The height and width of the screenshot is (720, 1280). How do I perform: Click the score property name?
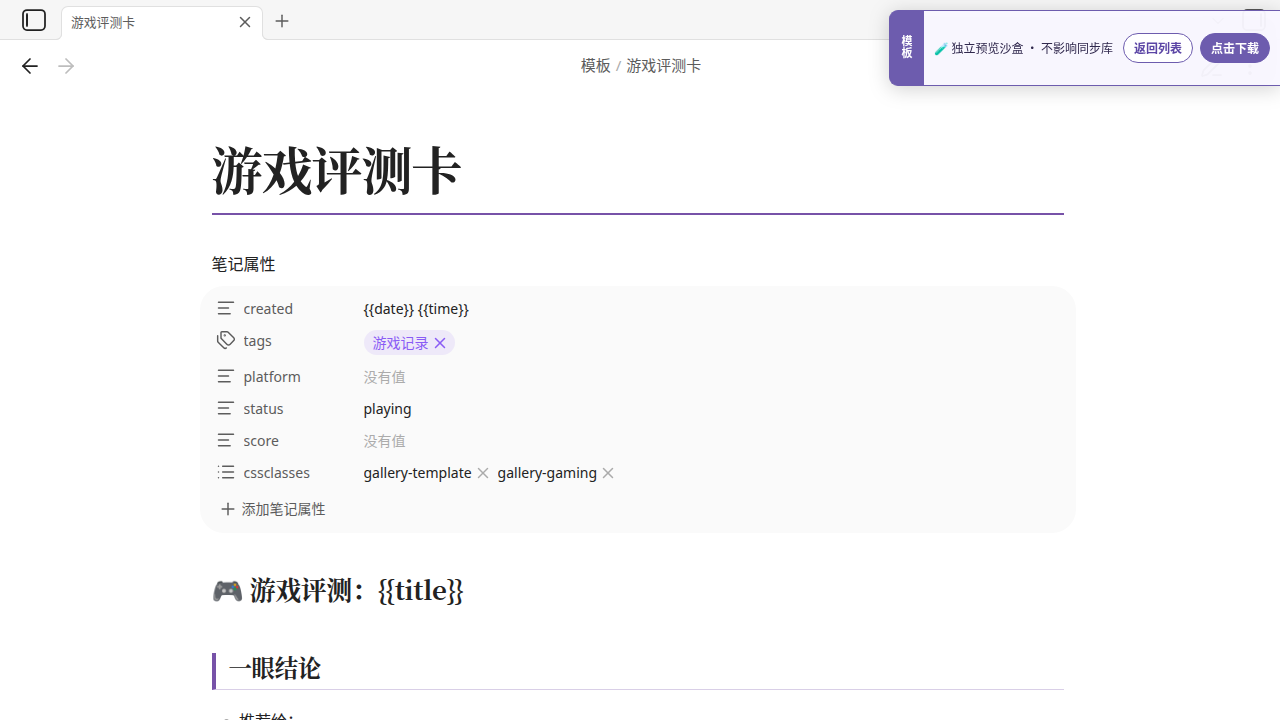click(x=261, y=441)
